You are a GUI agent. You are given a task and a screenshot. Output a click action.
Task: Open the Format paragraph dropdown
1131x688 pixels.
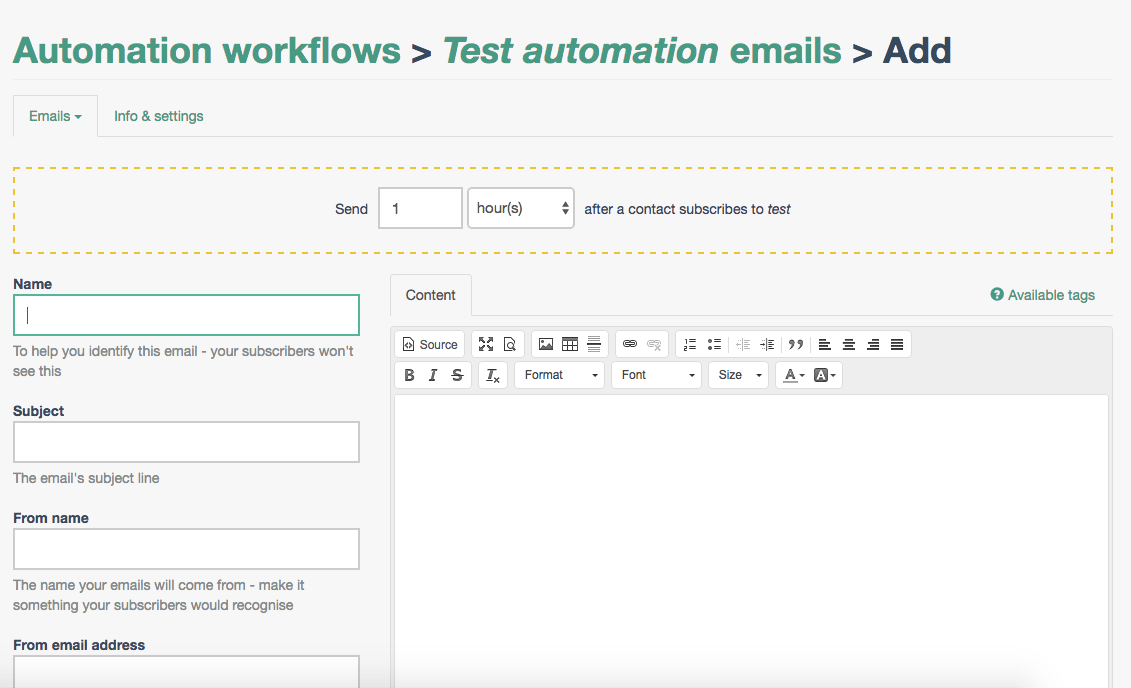click(x=559, y=375)
